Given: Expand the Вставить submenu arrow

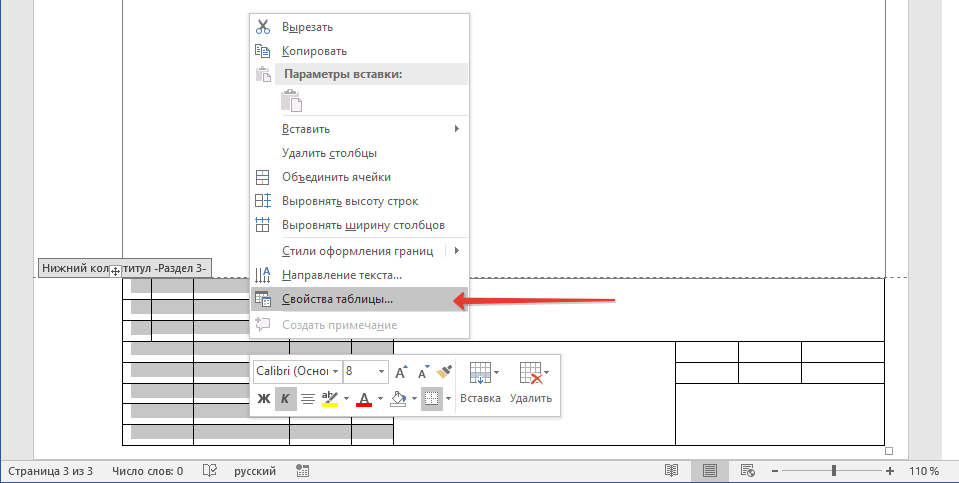Looking at the screenshot, I should [456, 128].
